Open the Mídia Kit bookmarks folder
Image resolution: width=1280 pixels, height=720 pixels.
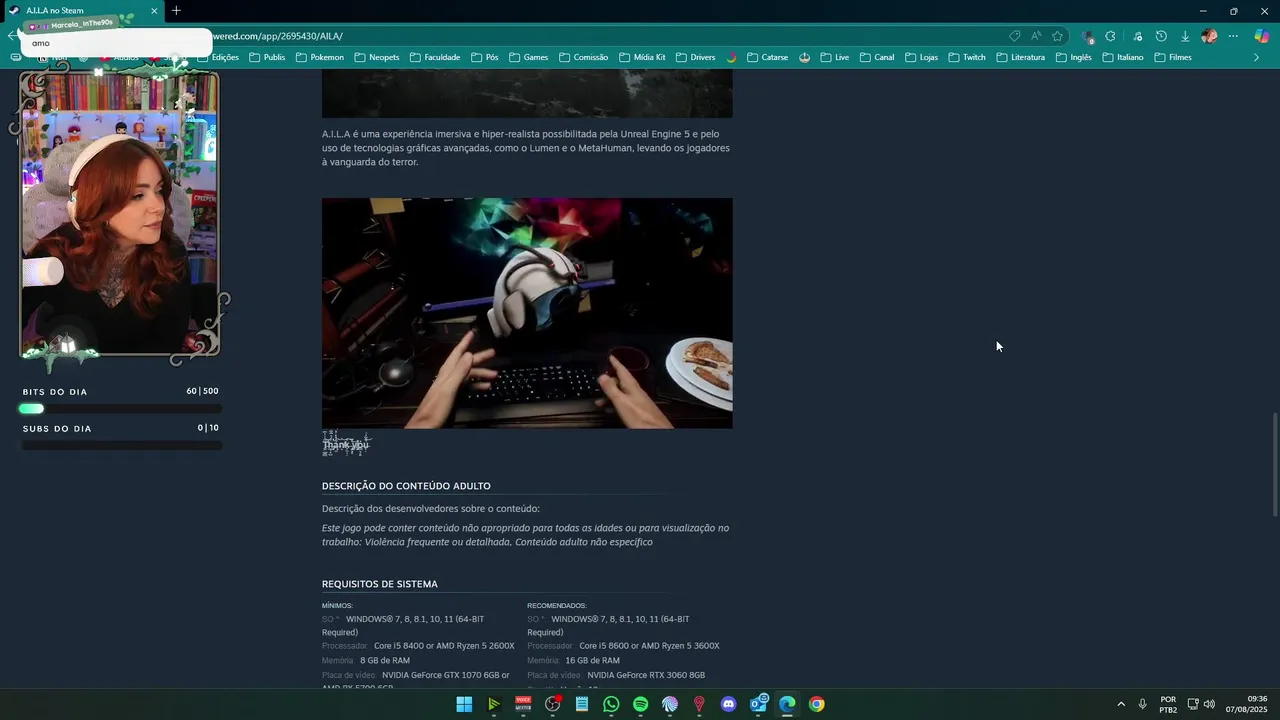[x=641, y=57]
